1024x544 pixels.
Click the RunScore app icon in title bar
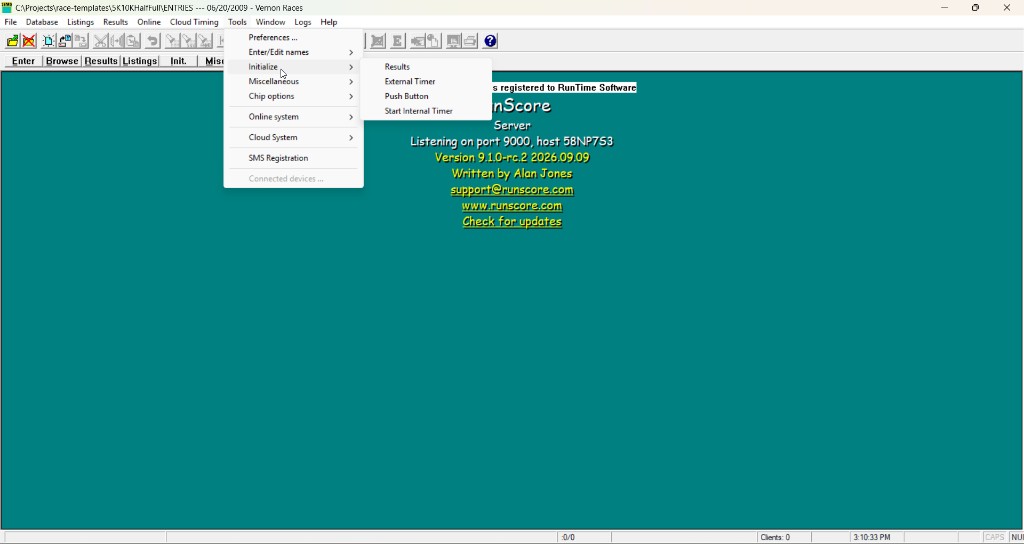point(7,7)
